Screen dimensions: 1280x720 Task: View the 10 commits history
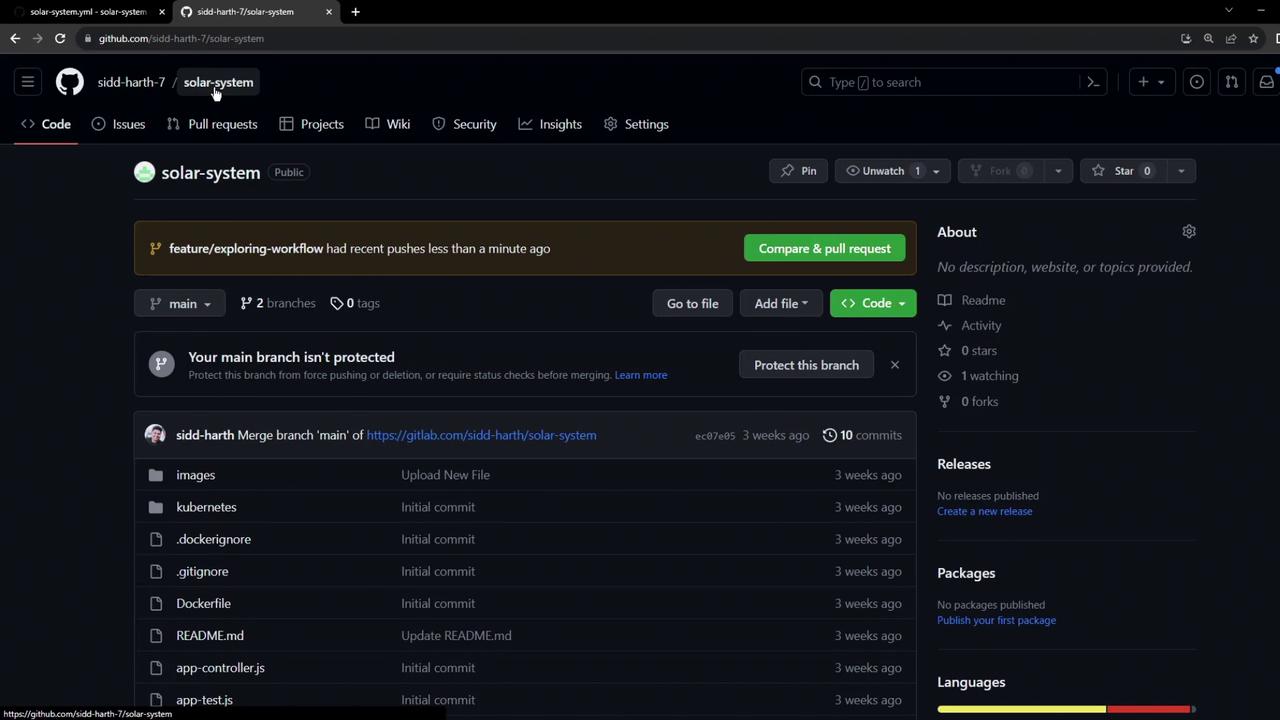pyautogui.click(x=862, y=435)
